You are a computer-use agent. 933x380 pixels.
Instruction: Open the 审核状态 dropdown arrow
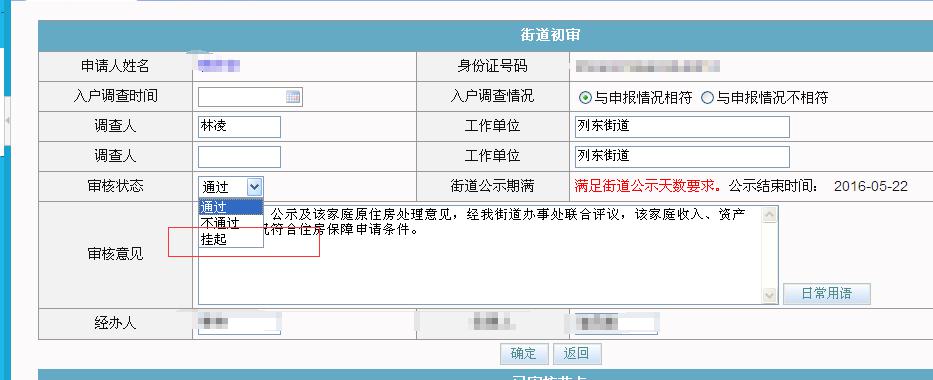(254, 187)
